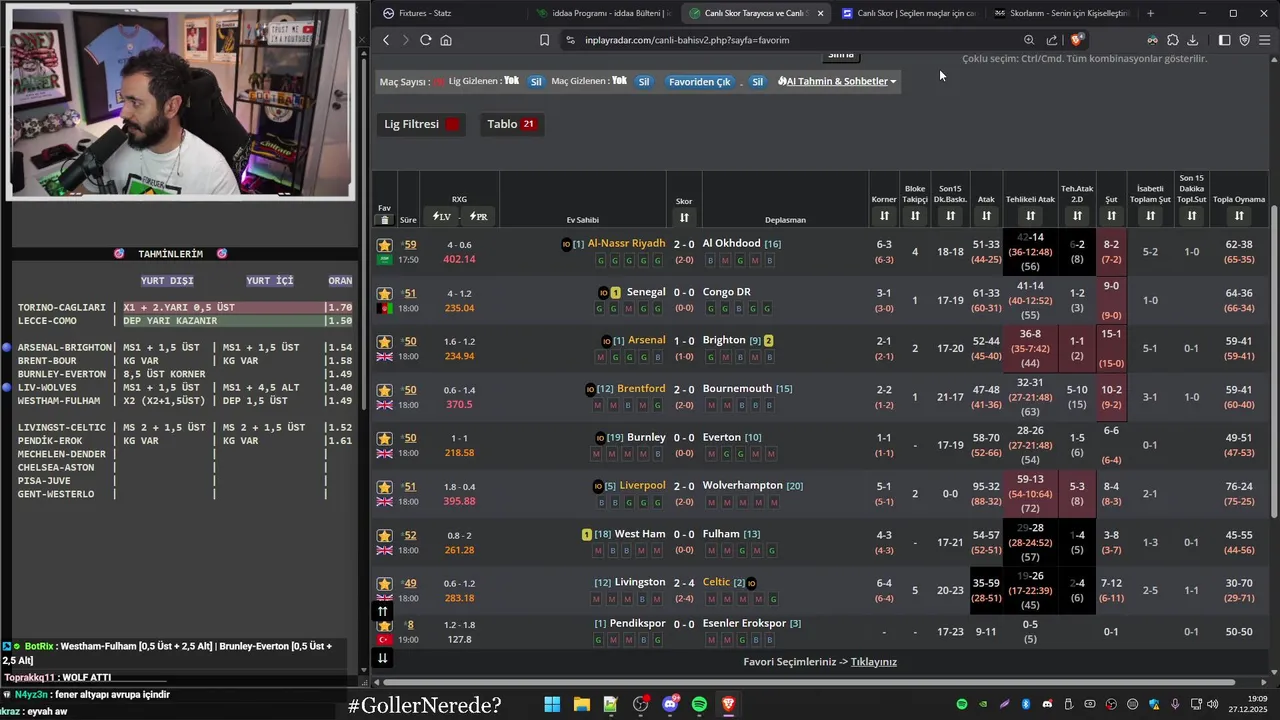Viewport: 1280px width, 720px height.
Task: Sort the Son 15 Dakika Topl.Şut column
Action: tap(1191, 216)
